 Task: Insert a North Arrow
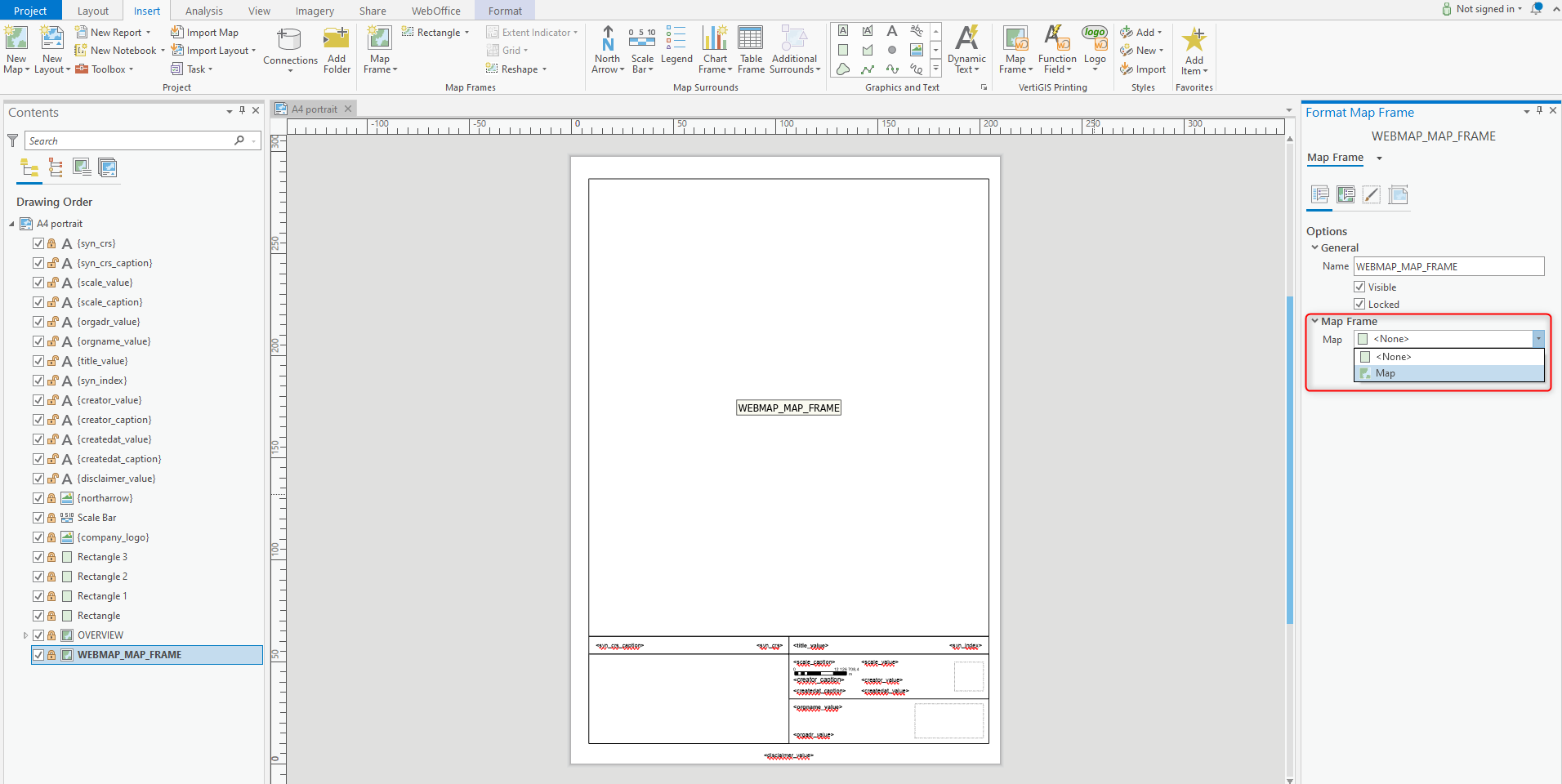point(606,49)
